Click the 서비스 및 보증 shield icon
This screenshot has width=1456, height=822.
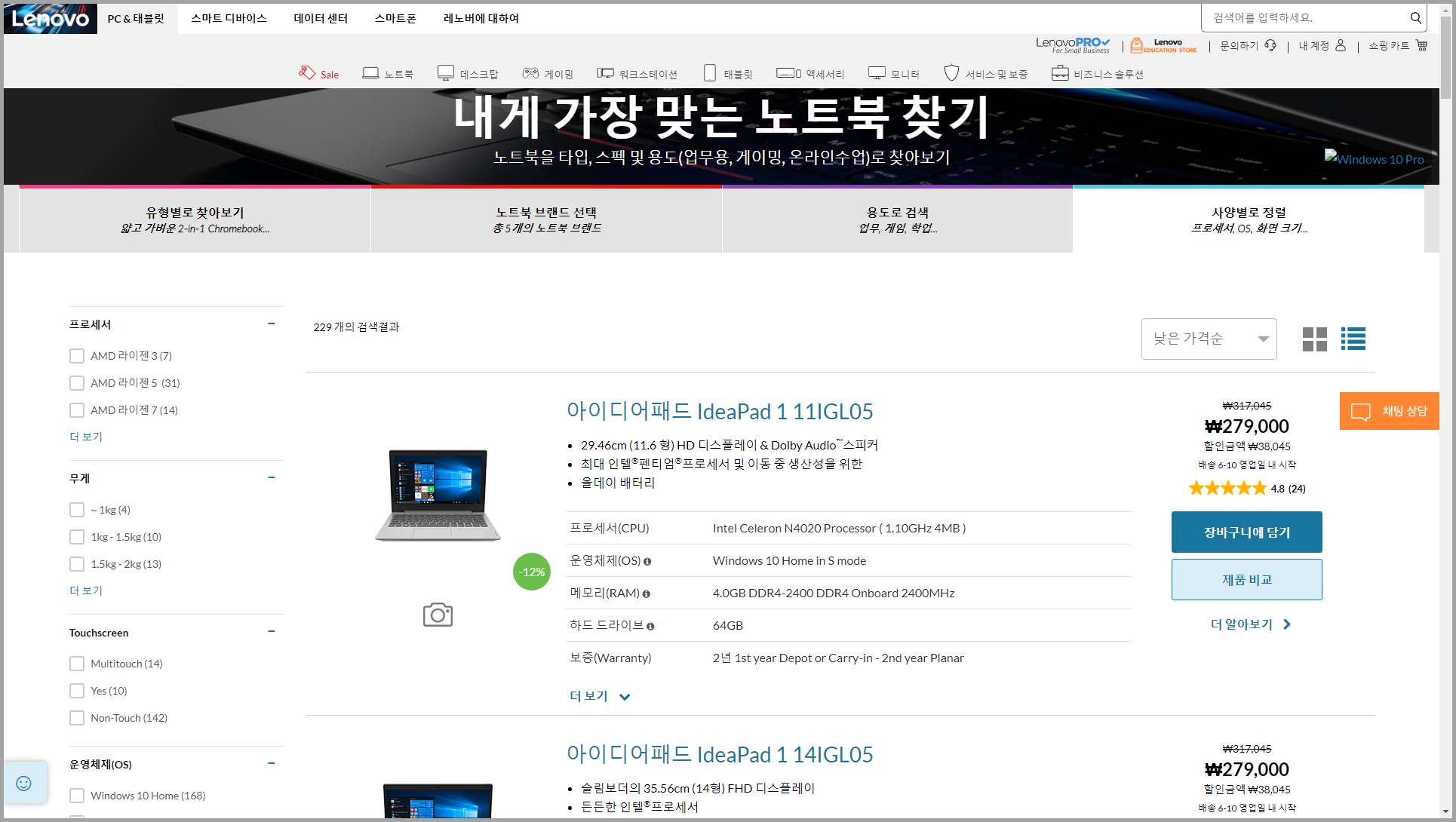[x=951, y=73]
